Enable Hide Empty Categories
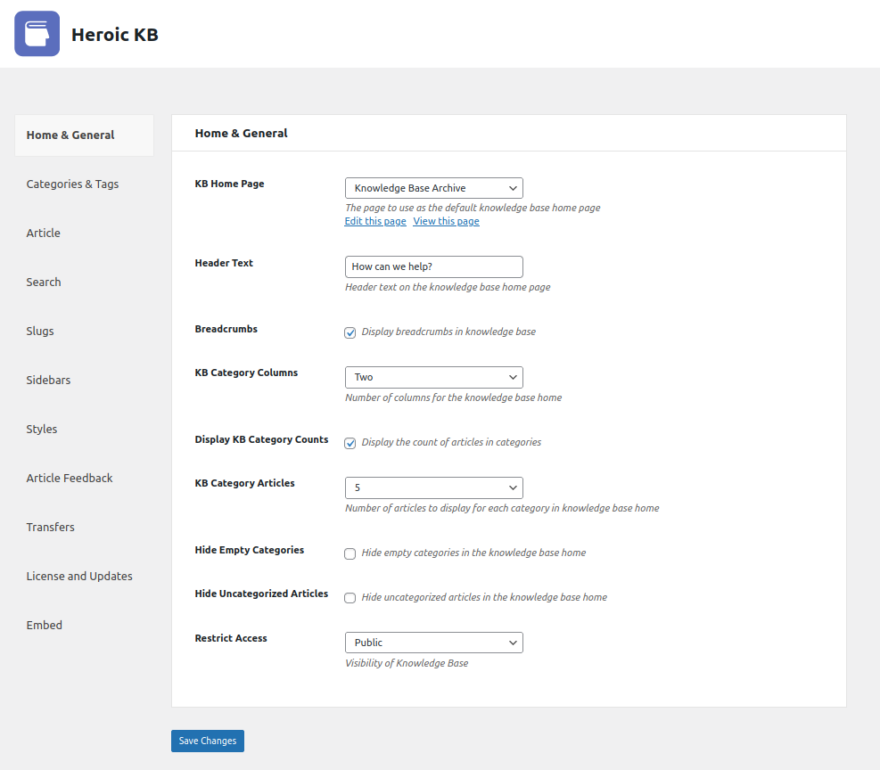Viewport: 880px width, 770px height. pyautogui.click(x=350, y=553)
